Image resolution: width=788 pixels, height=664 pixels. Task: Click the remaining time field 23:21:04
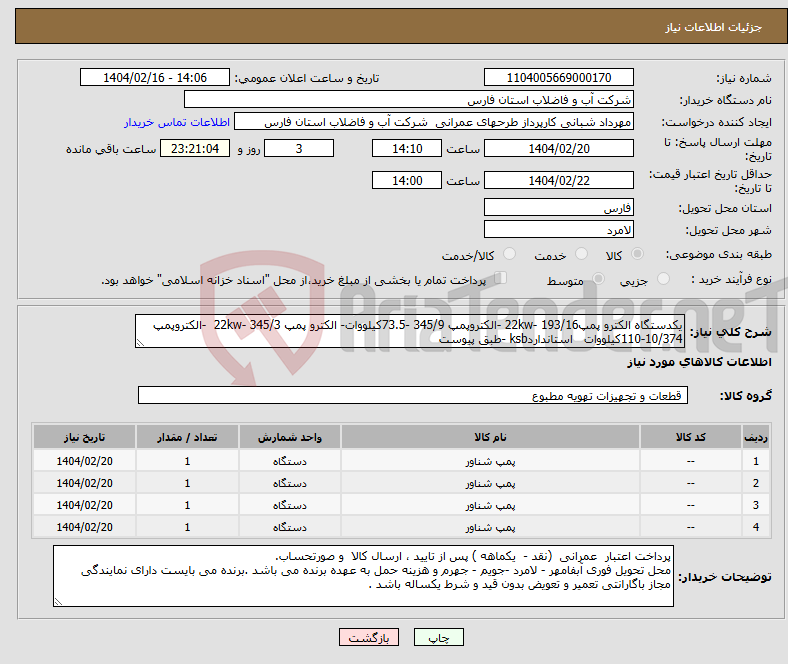(x=195, y=148)
